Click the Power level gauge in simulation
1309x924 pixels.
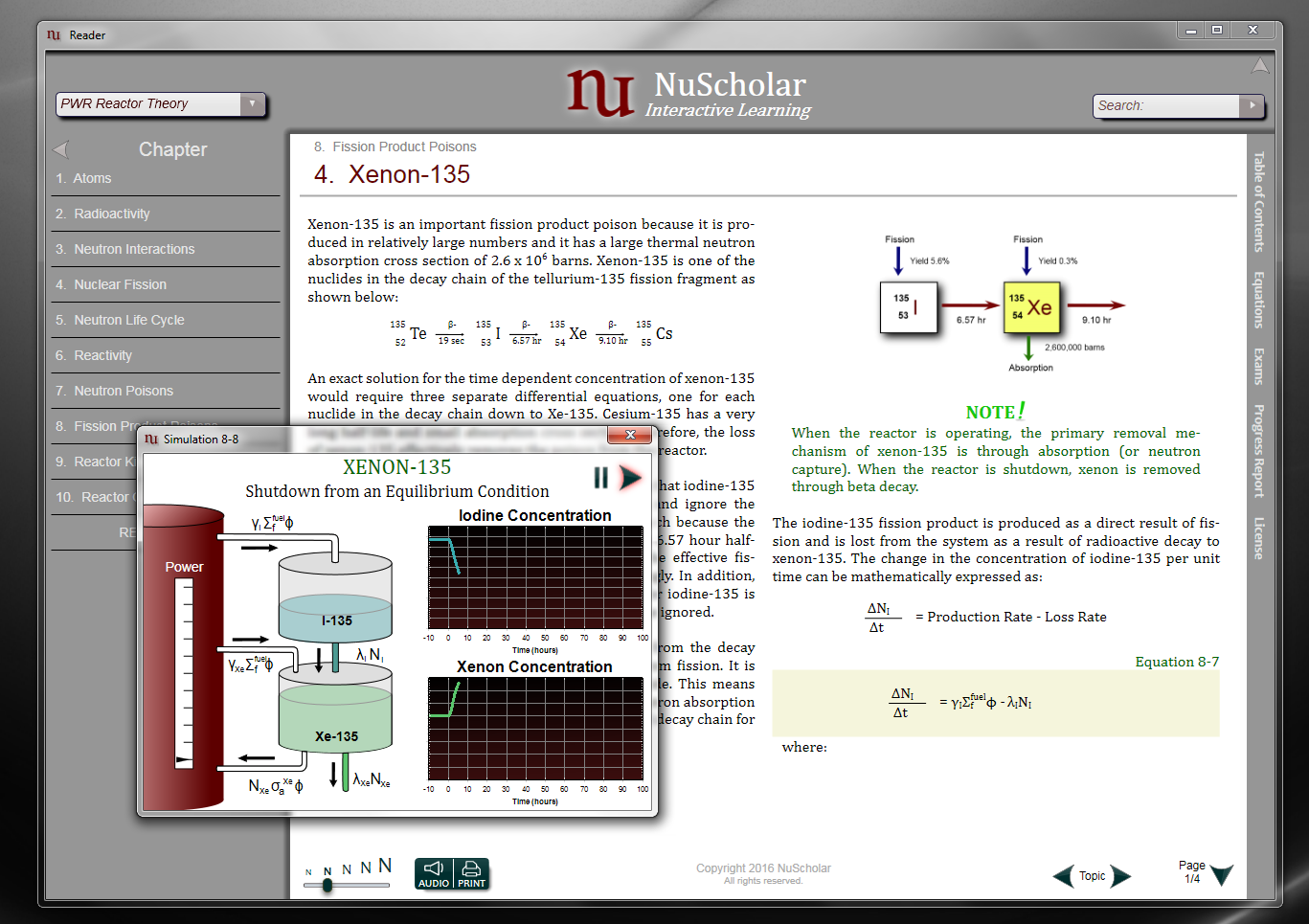(184, 675)
